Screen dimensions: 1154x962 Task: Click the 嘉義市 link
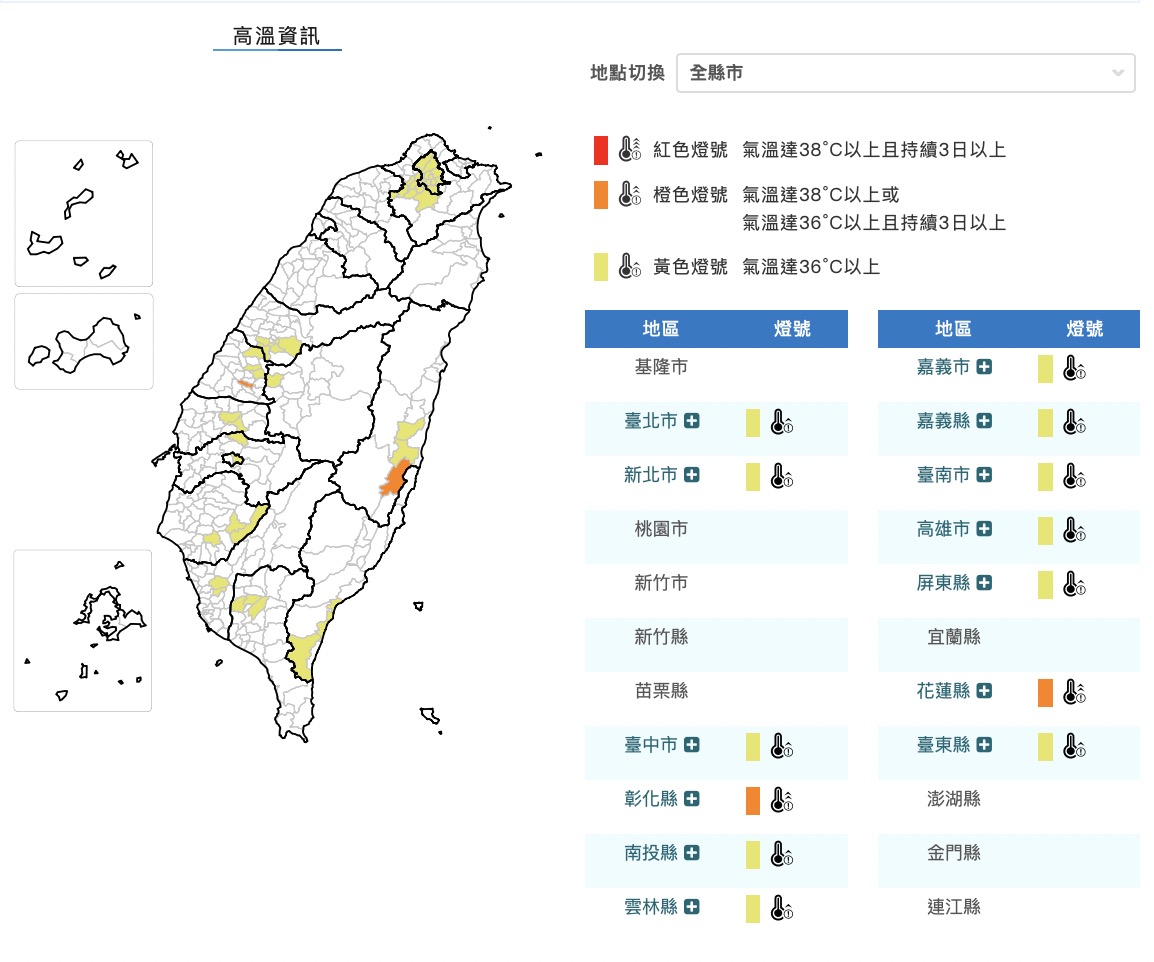(943, 367)
